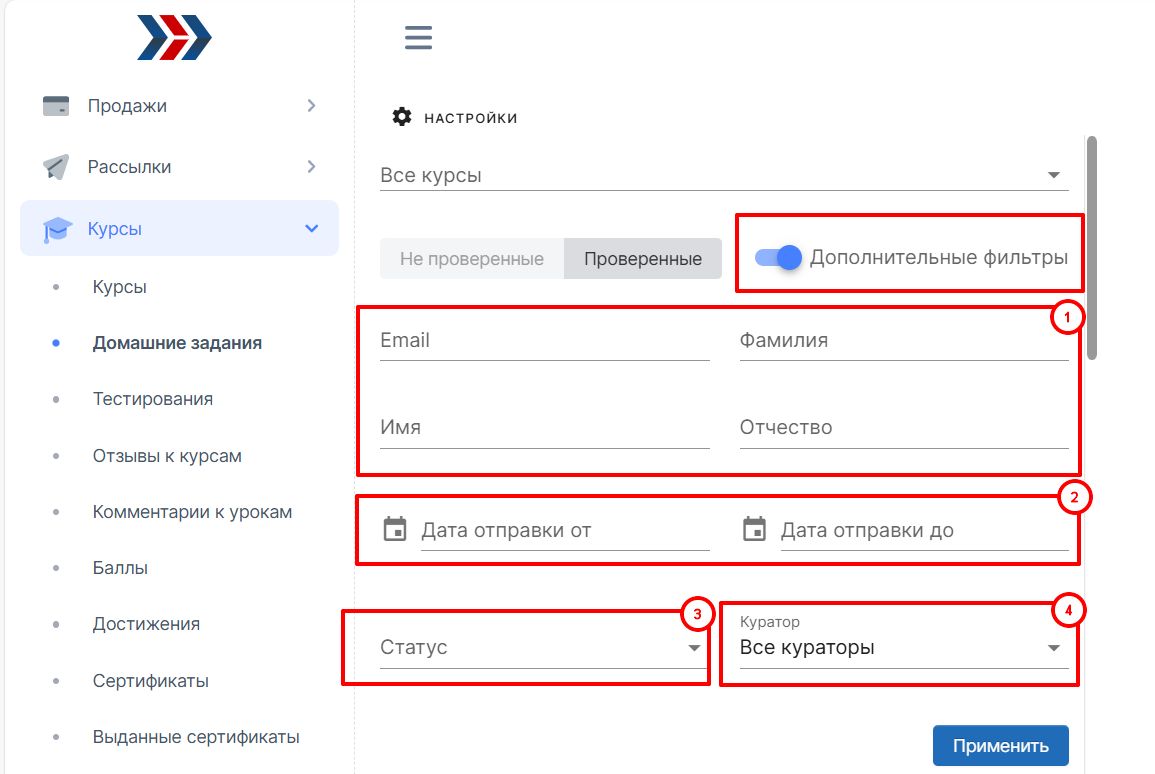This screenshot has width=1155, height=774.
Task: Click the Продажи card icon
Action: click(56, 106)
